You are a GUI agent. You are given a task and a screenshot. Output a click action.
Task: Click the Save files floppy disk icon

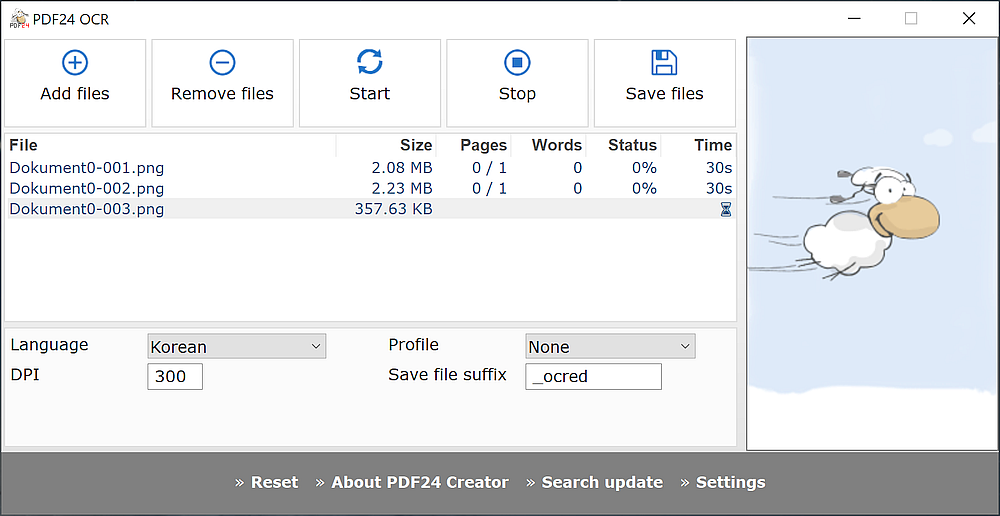click(x=665, y=63)
